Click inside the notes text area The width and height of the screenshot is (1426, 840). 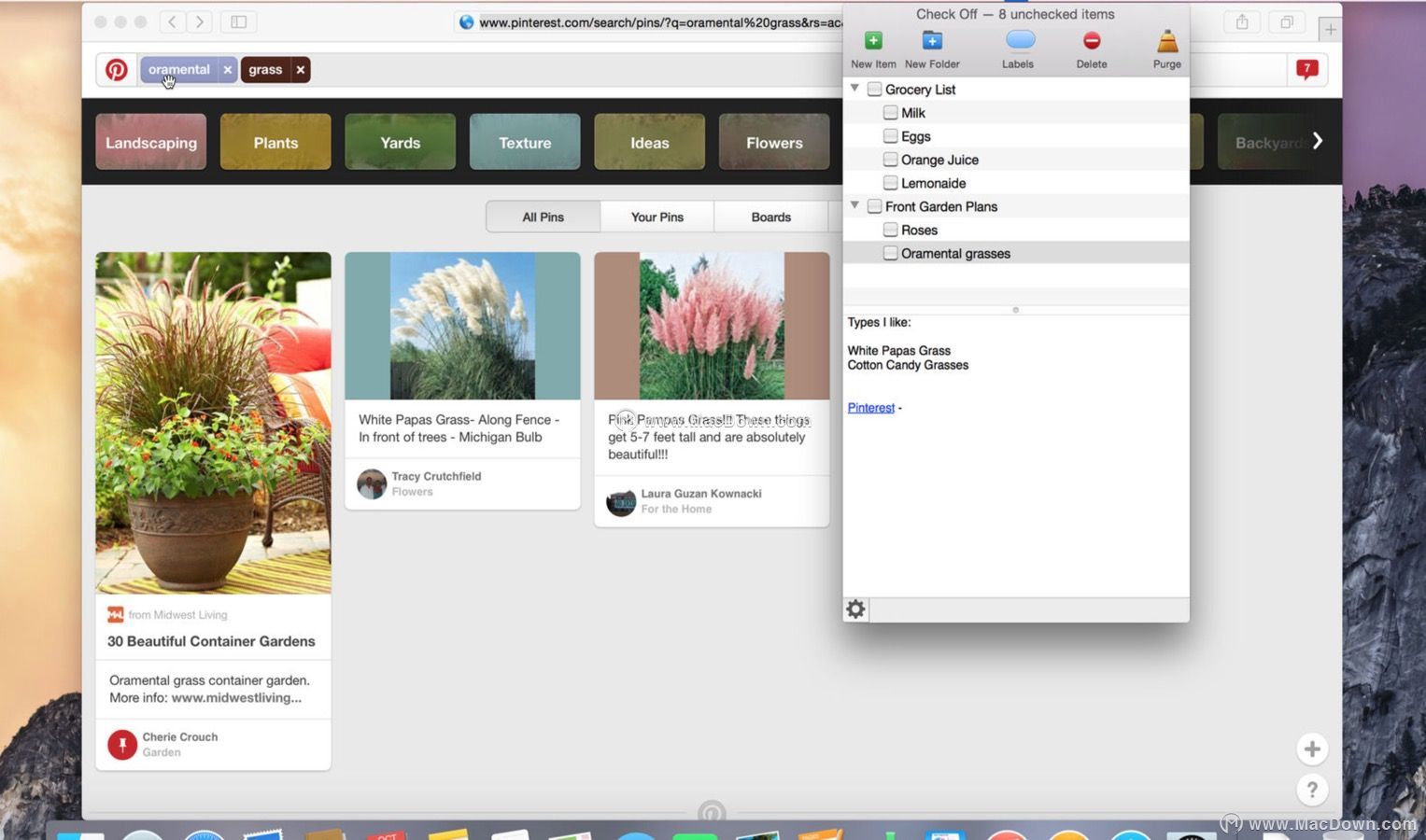(1016, 455)
